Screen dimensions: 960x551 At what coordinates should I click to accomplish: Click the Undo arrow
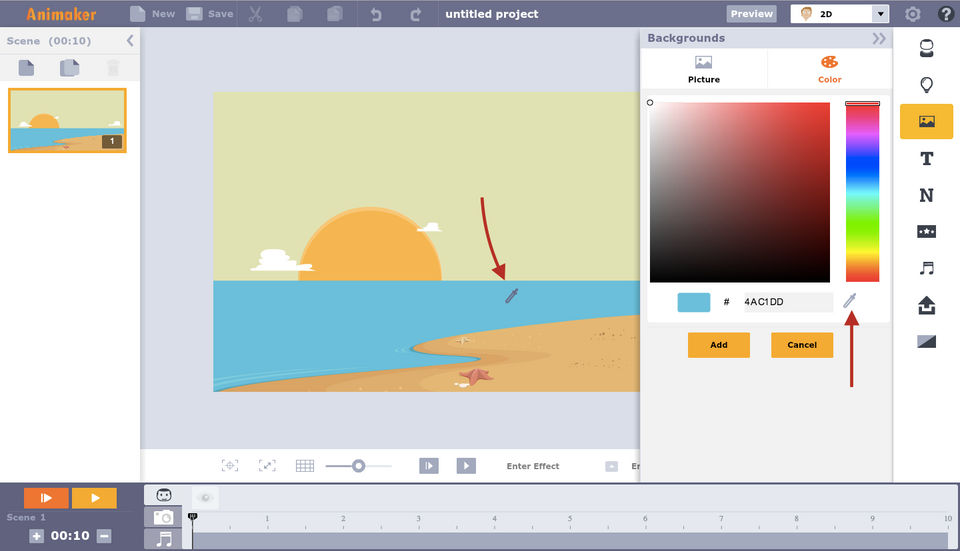pyautogui.click(x=376, y=15)
